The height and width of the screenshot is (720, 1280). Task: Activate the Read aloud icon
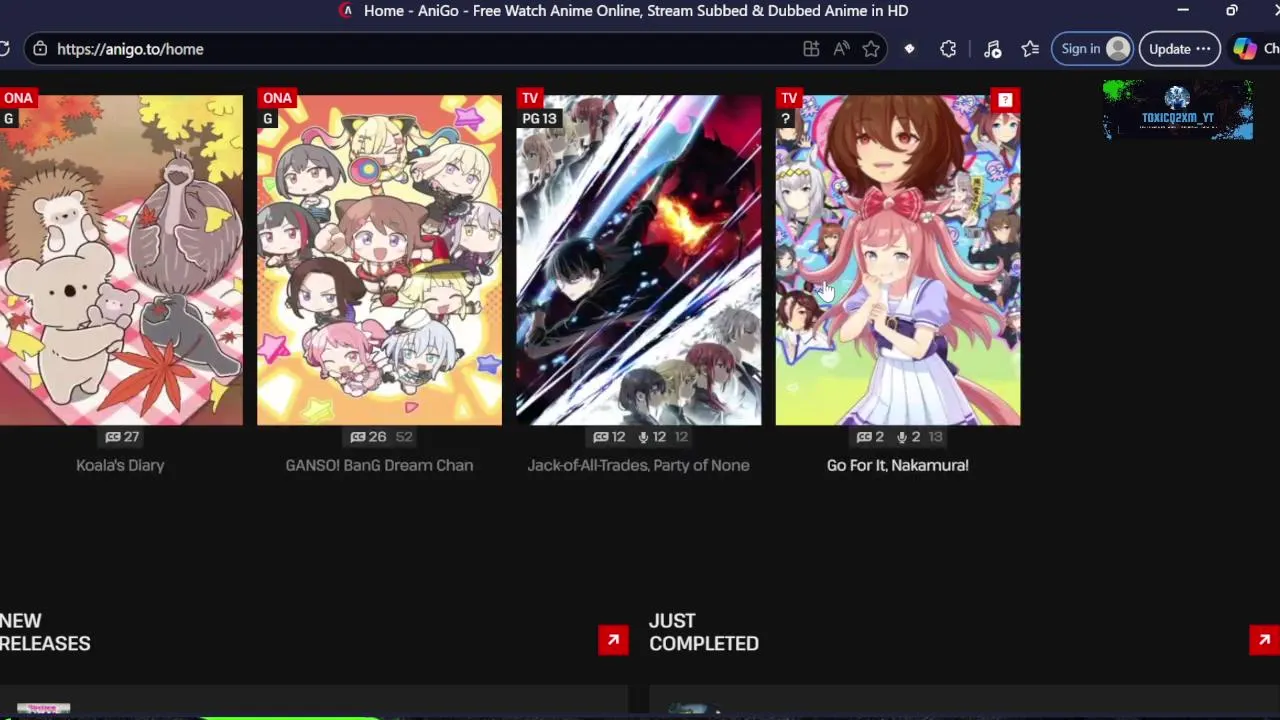[x=841, y=49]
